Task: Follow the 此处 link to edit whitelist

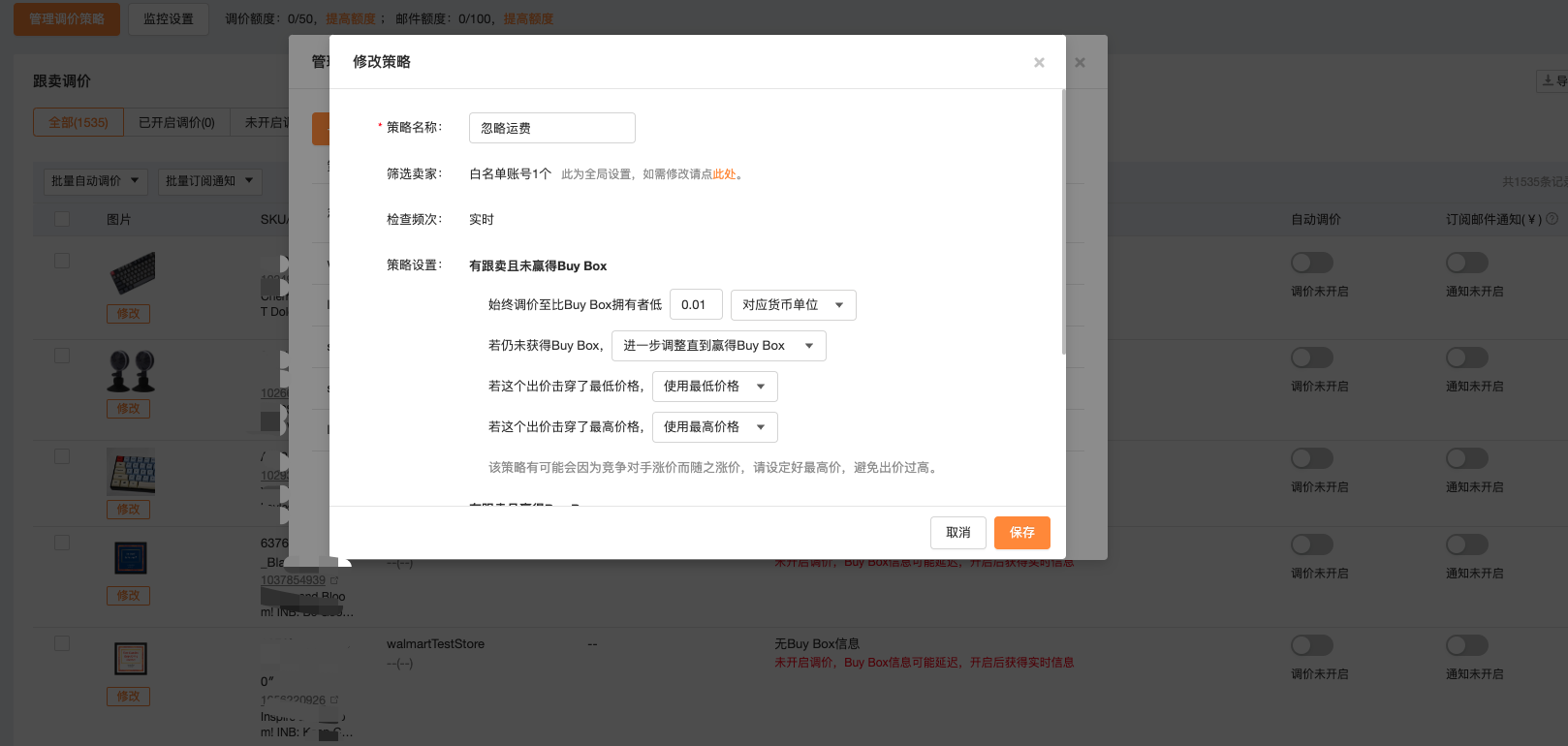Action: pyautogui.click(x=724, y=174)
